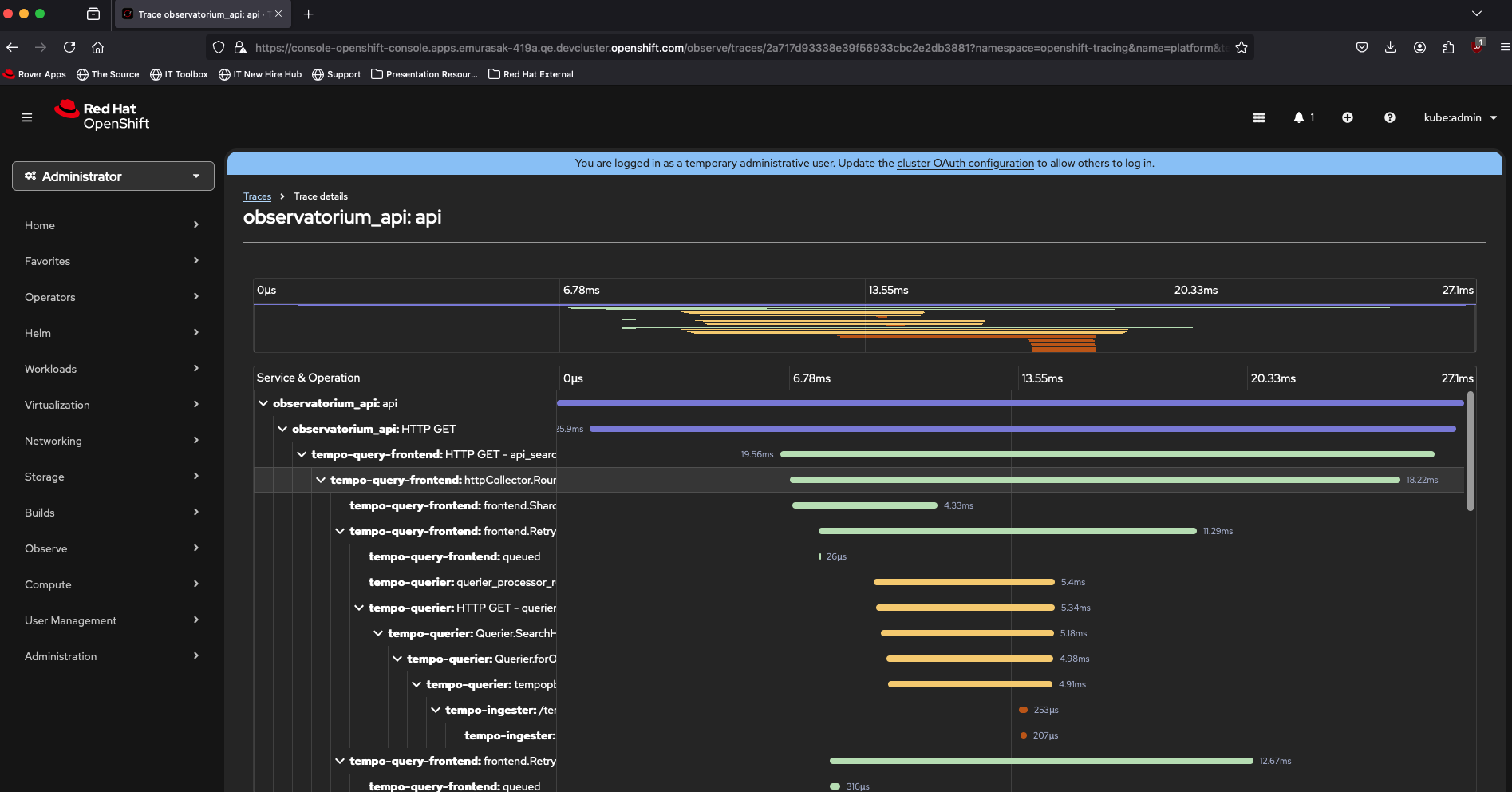Image resolution: width=1512 pixels, height=792 pixels.
Task: Open the Red Hat External bookmark folder
Action: [531, 74]
